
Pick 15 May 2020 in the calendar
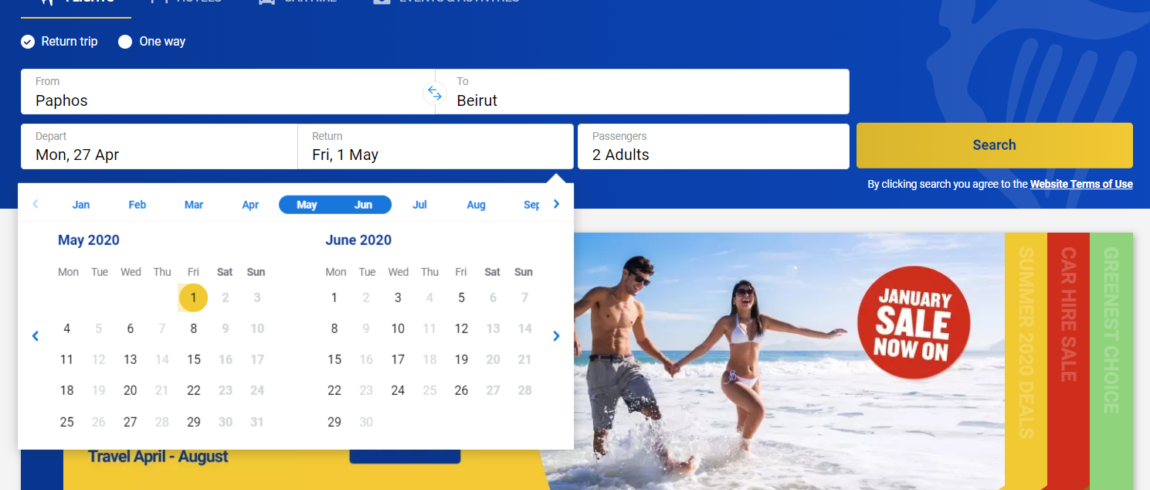click(x=194, y=359)
